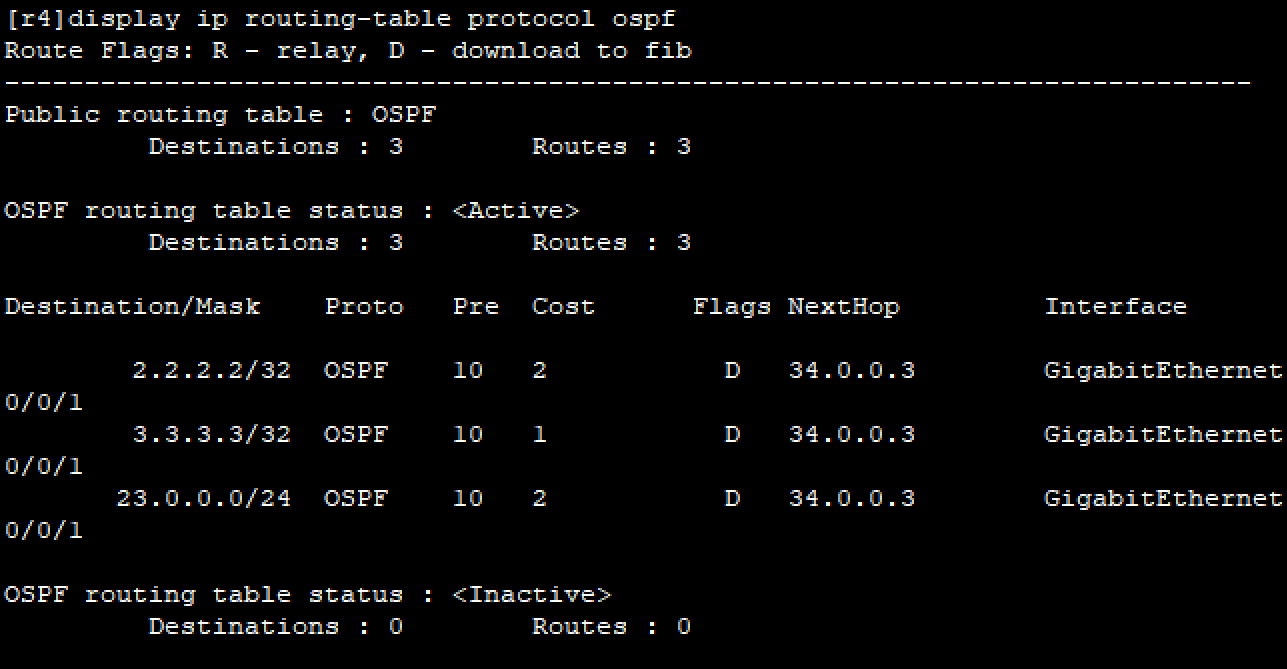This screenshot has height=669, width=1287.
Task: Select the 2.2.2.2/32 destination entry
Action: pos(211,371)
